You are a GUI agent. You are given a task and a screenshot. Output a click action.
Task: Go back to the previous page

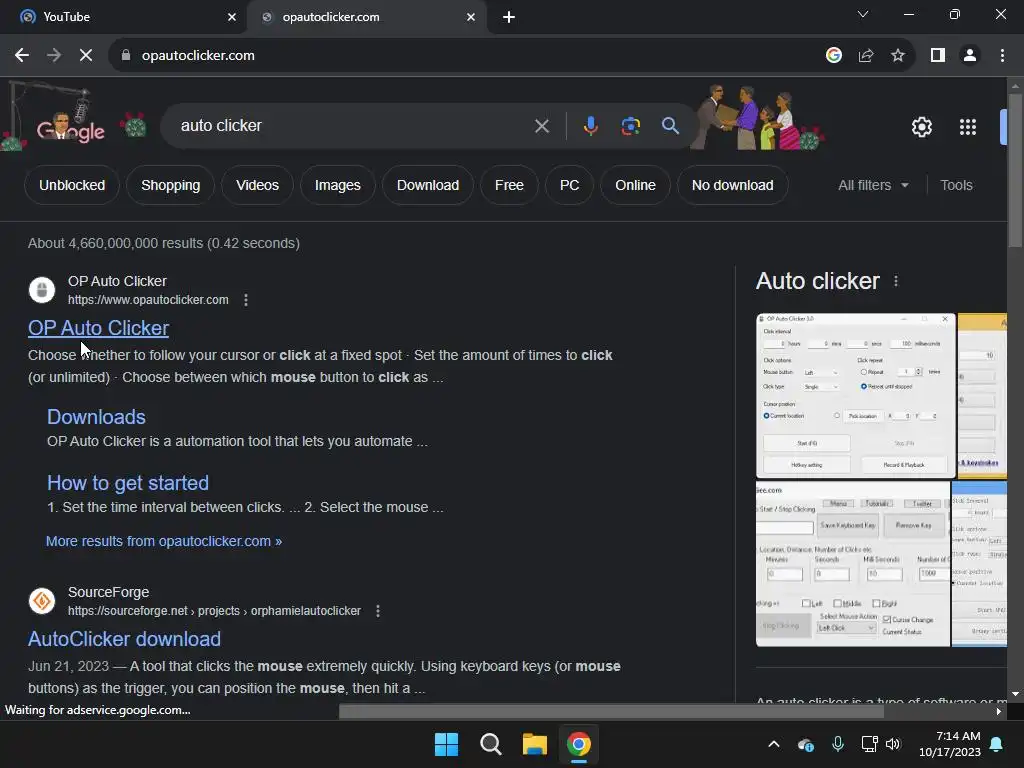(22, 56)
